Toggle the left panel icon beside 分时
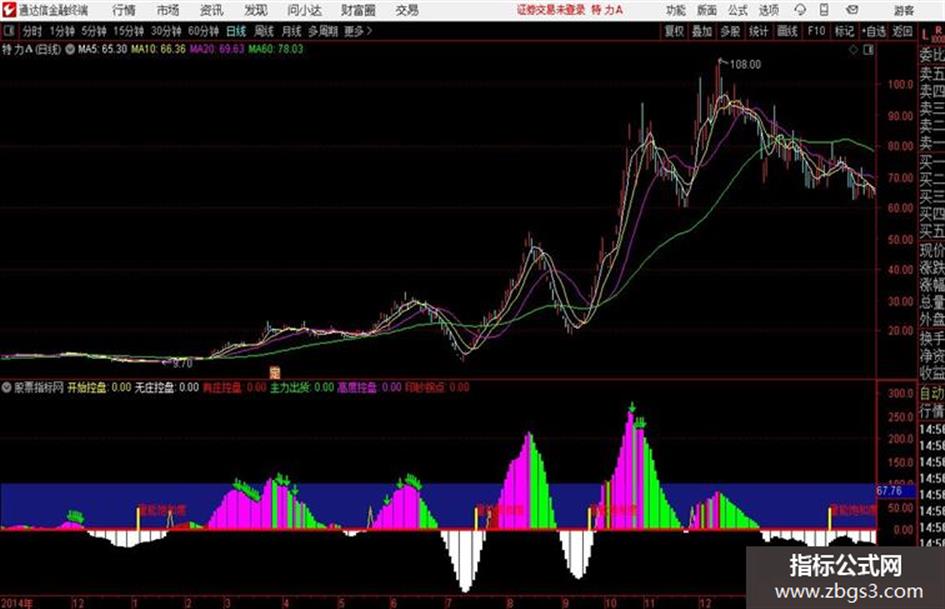 [8, 31]
